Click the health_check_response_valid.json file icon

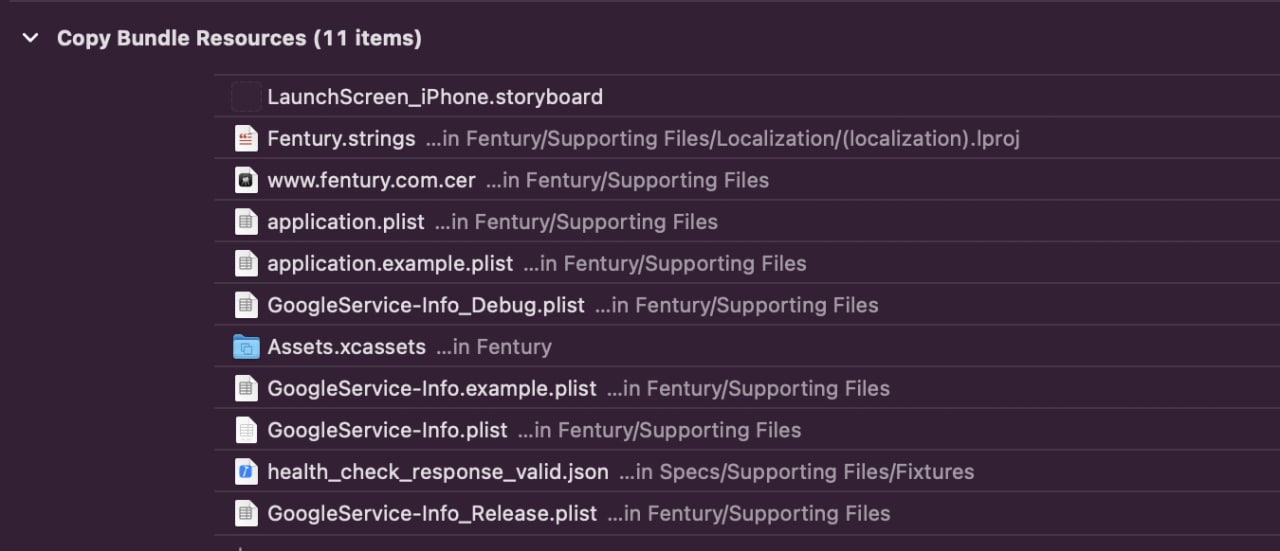246,472
